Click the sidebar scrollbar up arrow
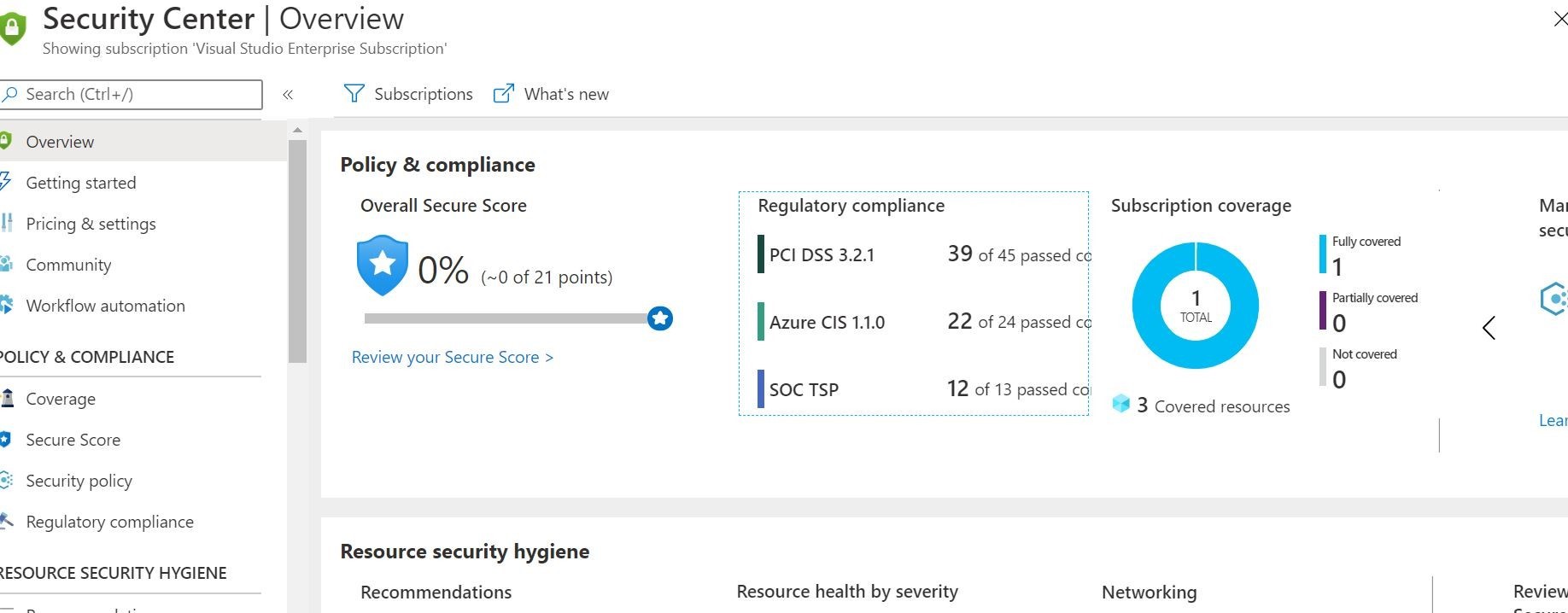The height and width of the screenshot is (613, 1568). click(297, 131)
